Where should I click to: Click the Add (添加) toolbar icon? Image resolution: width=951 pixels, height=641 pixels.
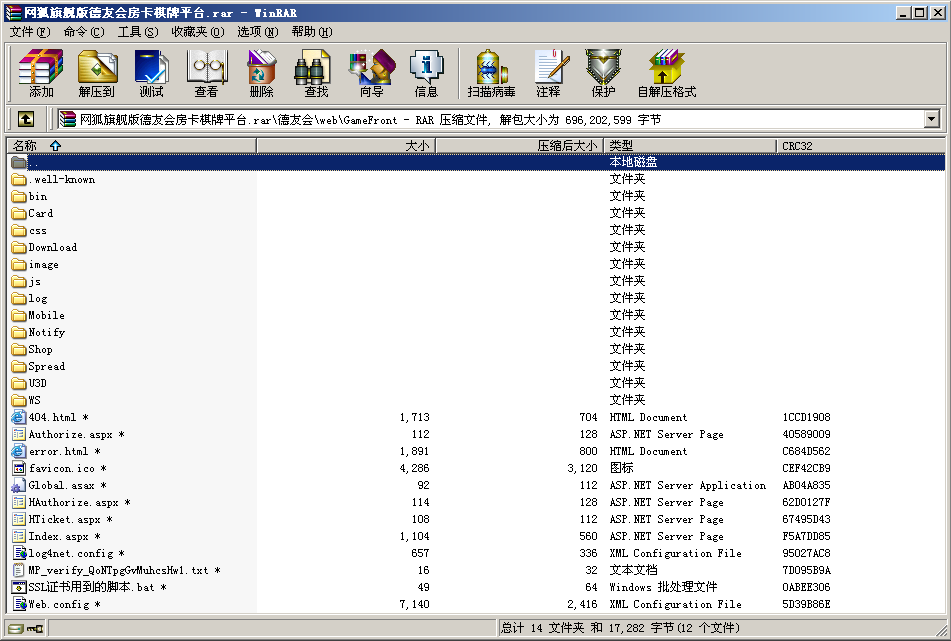pyautogui.click(x=41, y=73)
